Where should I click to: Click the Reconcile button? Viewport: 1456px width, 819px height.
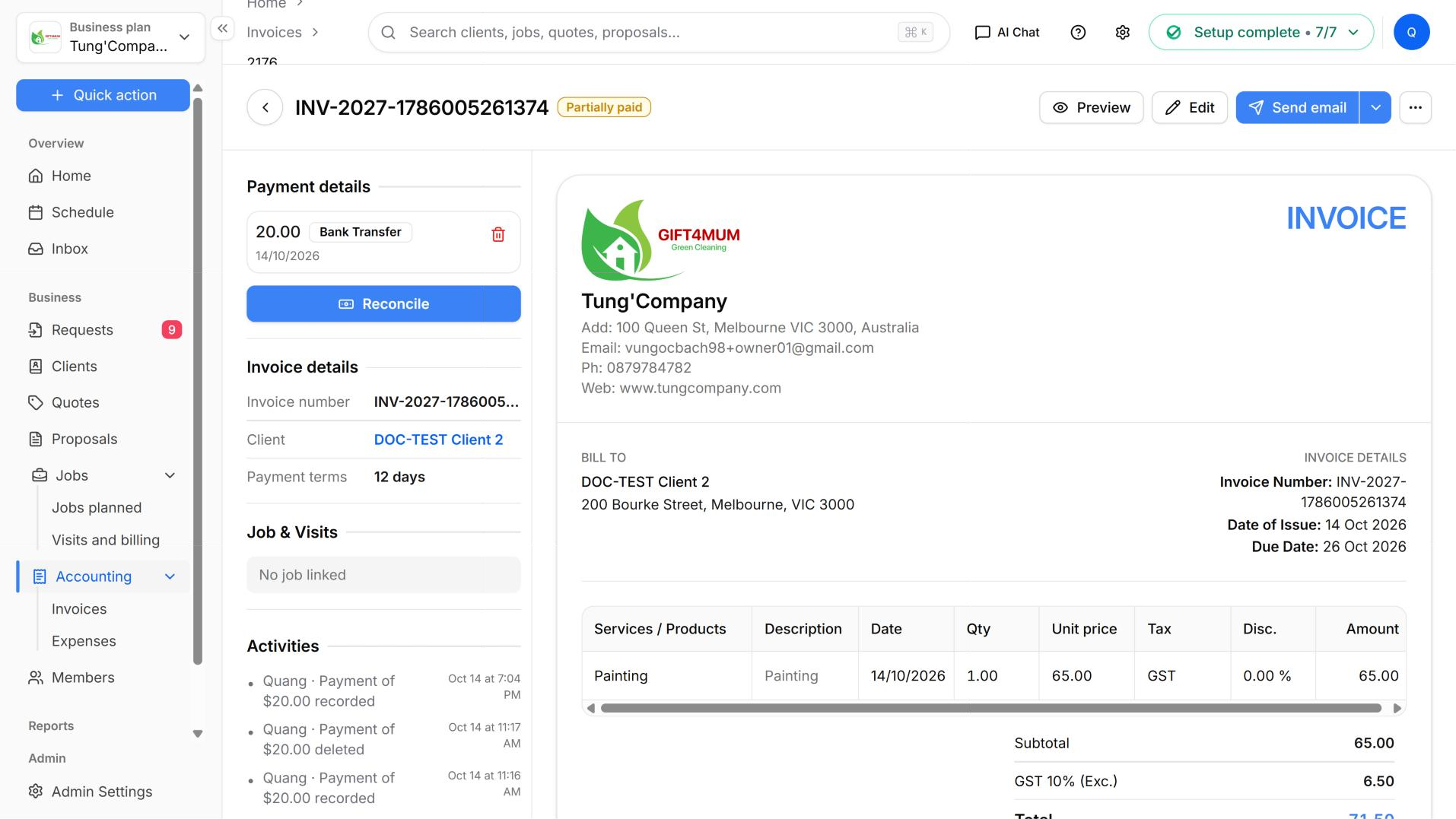tap(383, 303)
